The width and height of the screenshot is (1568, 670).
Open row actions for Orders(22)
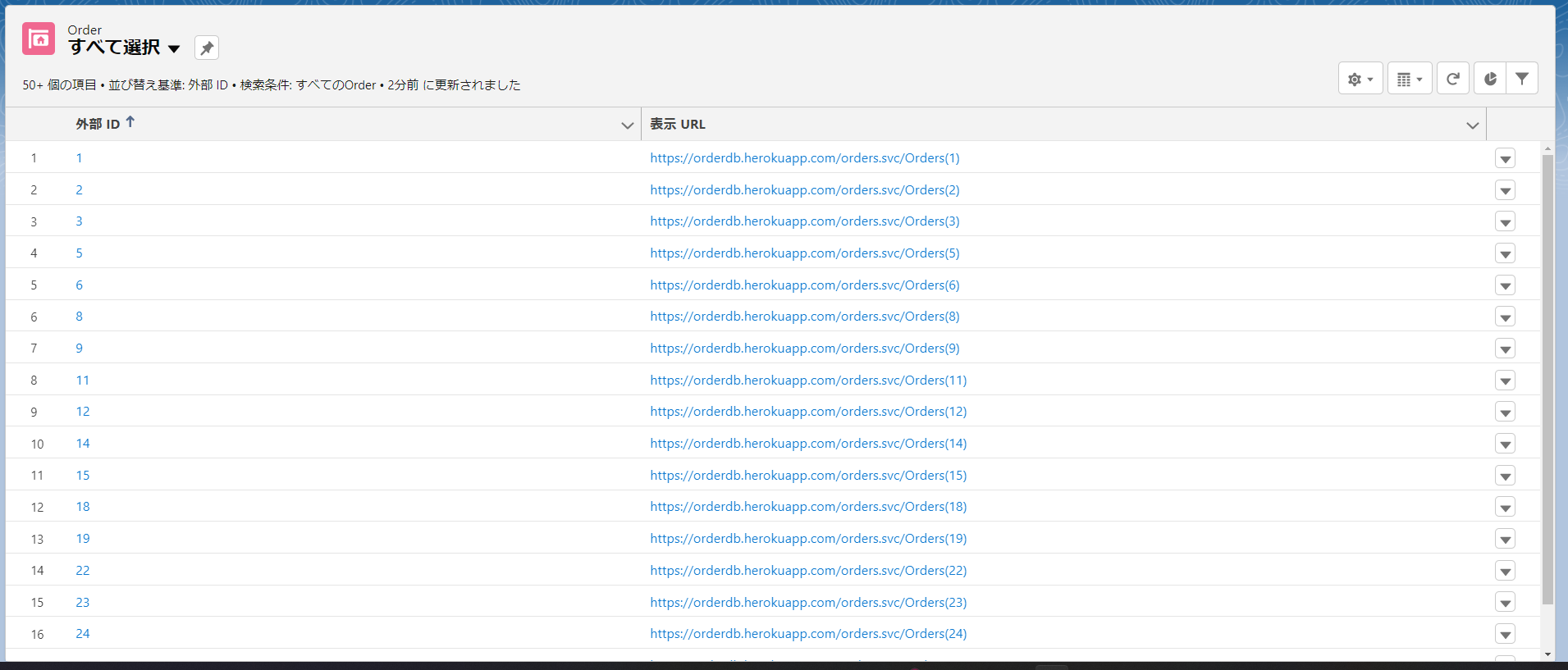click(1505, 571)
